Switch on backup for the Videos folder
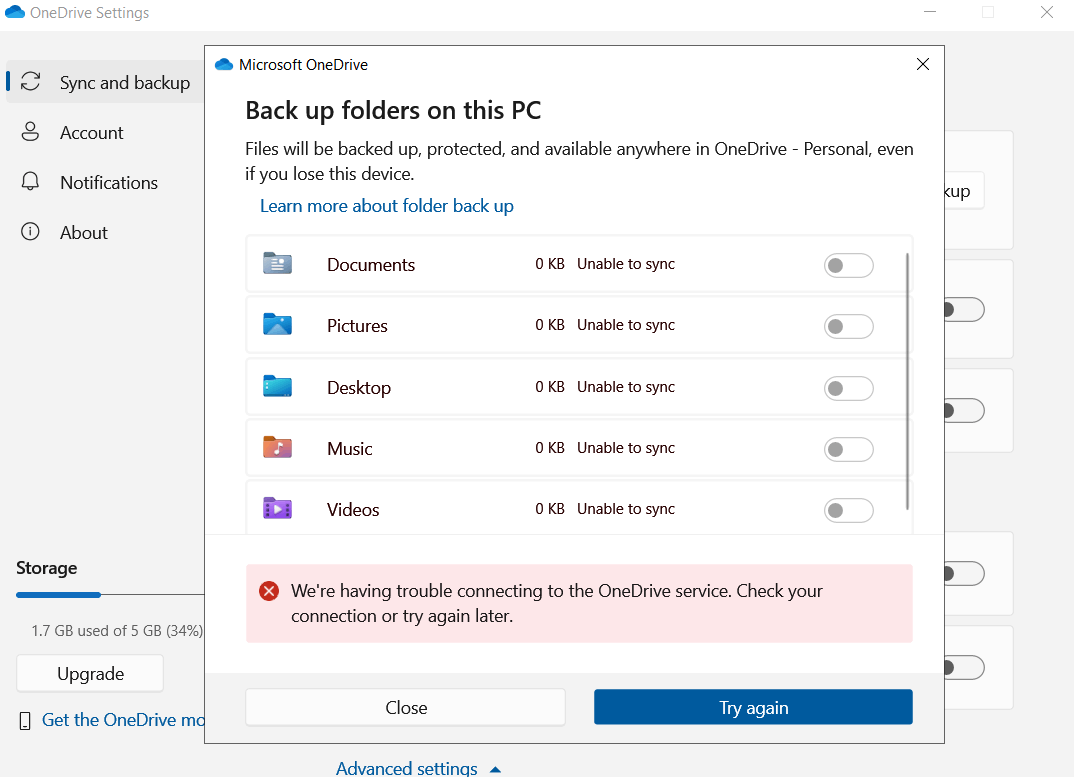 coord(849,510)
